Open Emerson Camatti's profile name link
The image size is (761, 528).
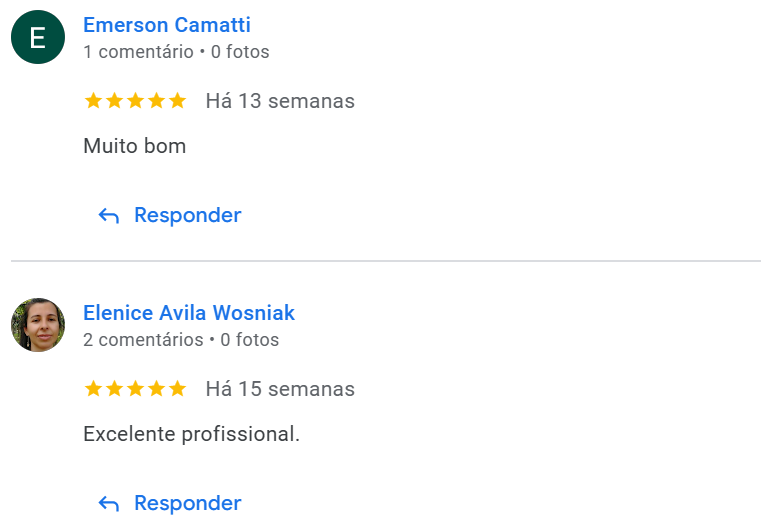166,25
